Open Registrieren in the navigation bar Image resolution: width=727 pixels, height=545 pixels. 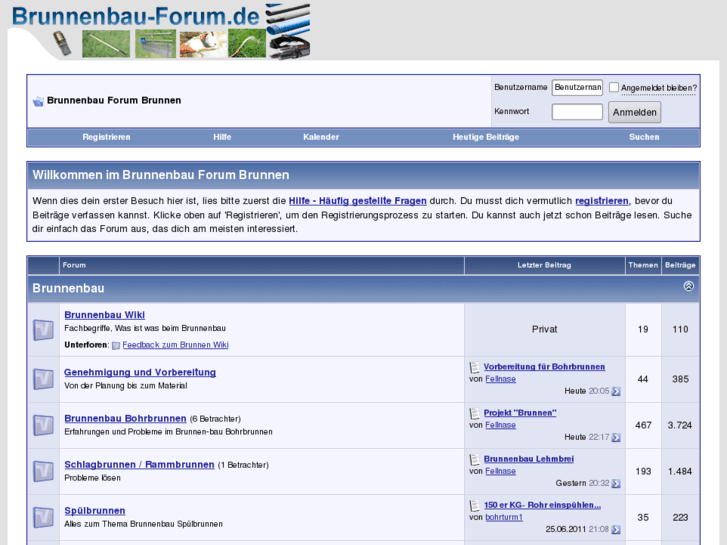point(106,137)
